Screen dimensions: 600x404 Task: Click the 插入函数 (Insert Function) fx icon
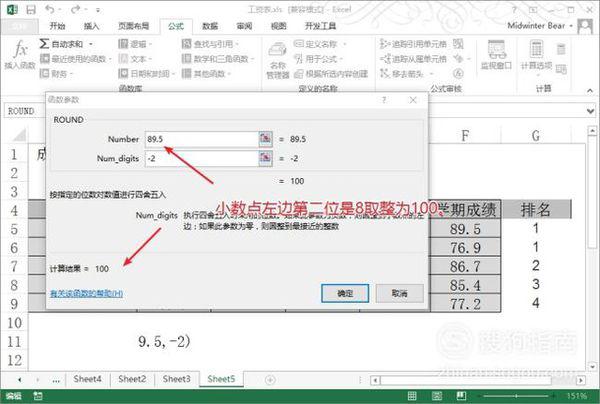tap(18, 53)
